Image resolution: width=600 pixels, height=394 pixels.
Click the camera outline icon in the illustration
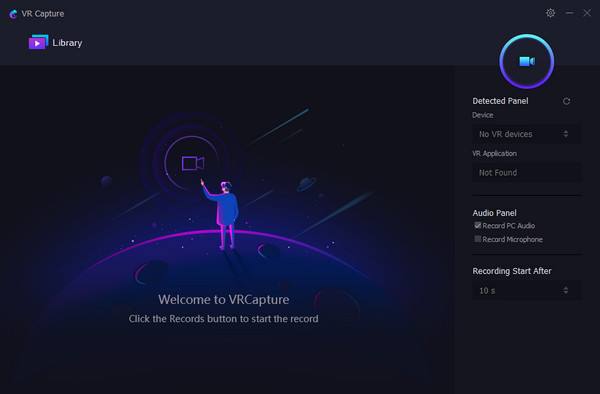[x=193, y=163]
